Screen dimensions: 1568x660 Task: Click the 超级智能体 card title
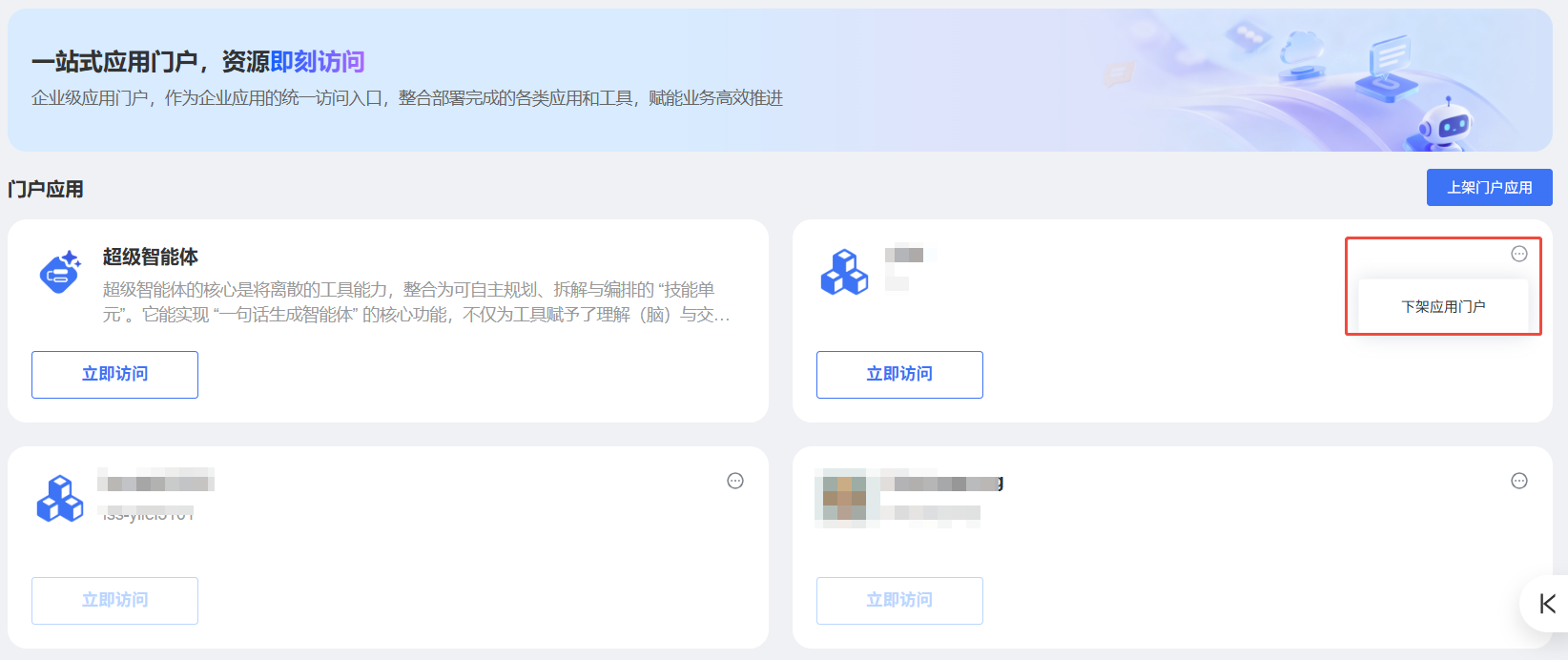click(x=151, y=257)
